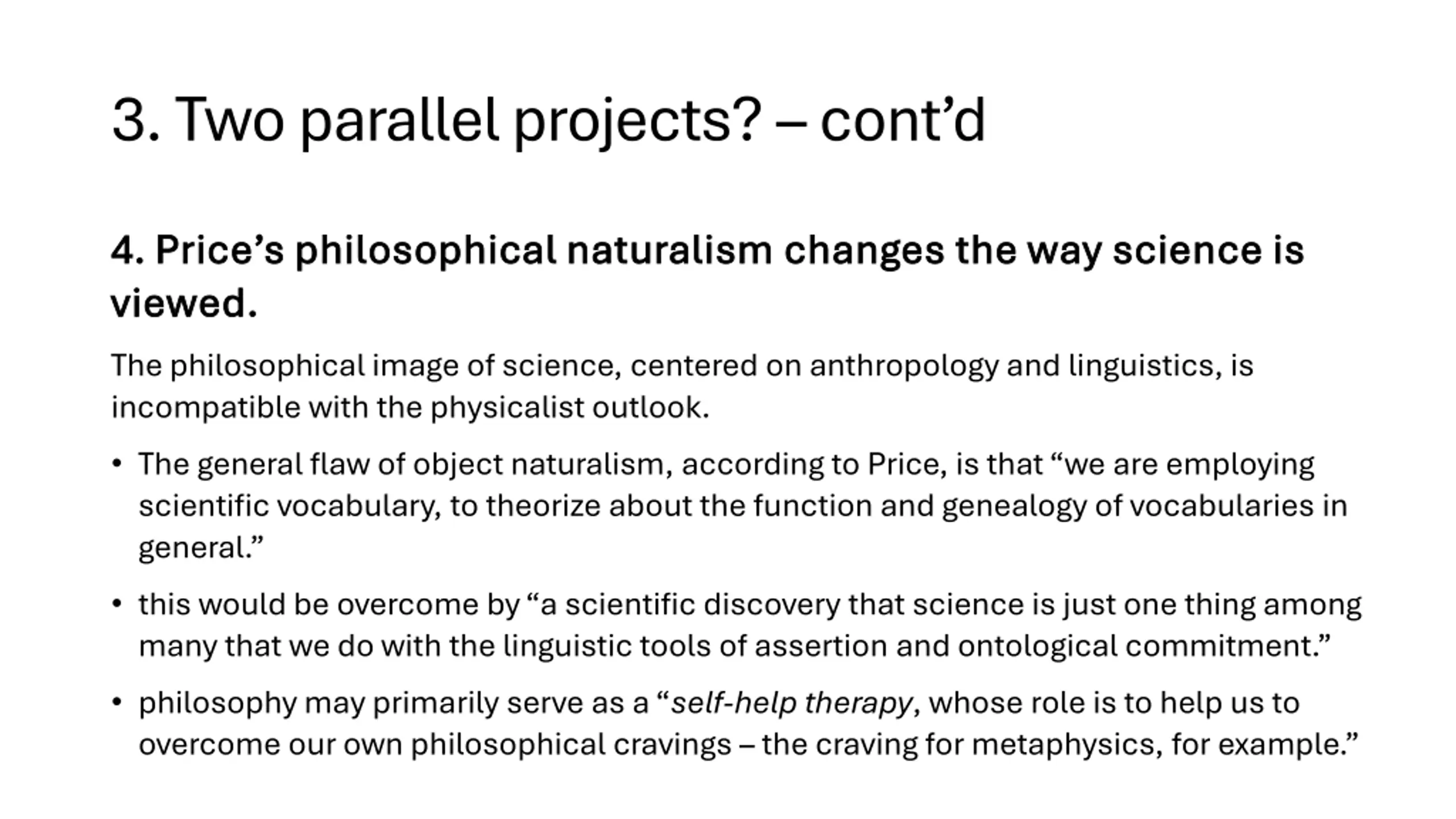Select the bold heading starting "4. Price's philosophical naturalism"
The width and height of the screenshot is (1456, 819).
[707, 276]
